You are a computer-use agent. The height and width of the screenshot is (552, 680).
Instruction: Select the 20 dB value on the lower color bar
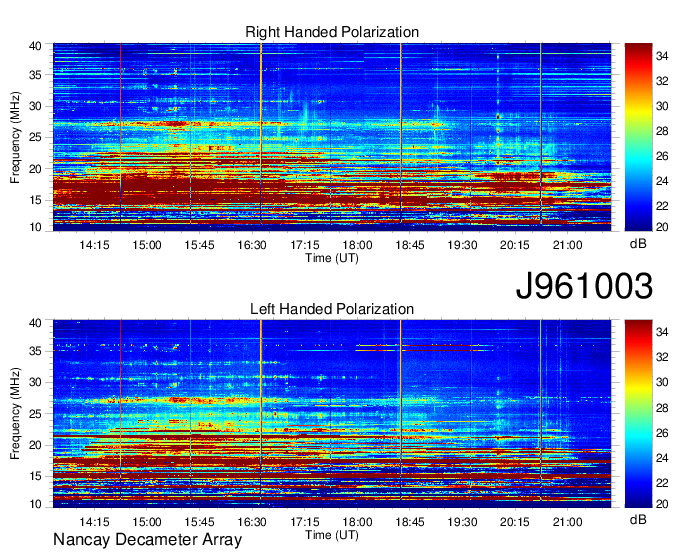(x=662, y=503)
